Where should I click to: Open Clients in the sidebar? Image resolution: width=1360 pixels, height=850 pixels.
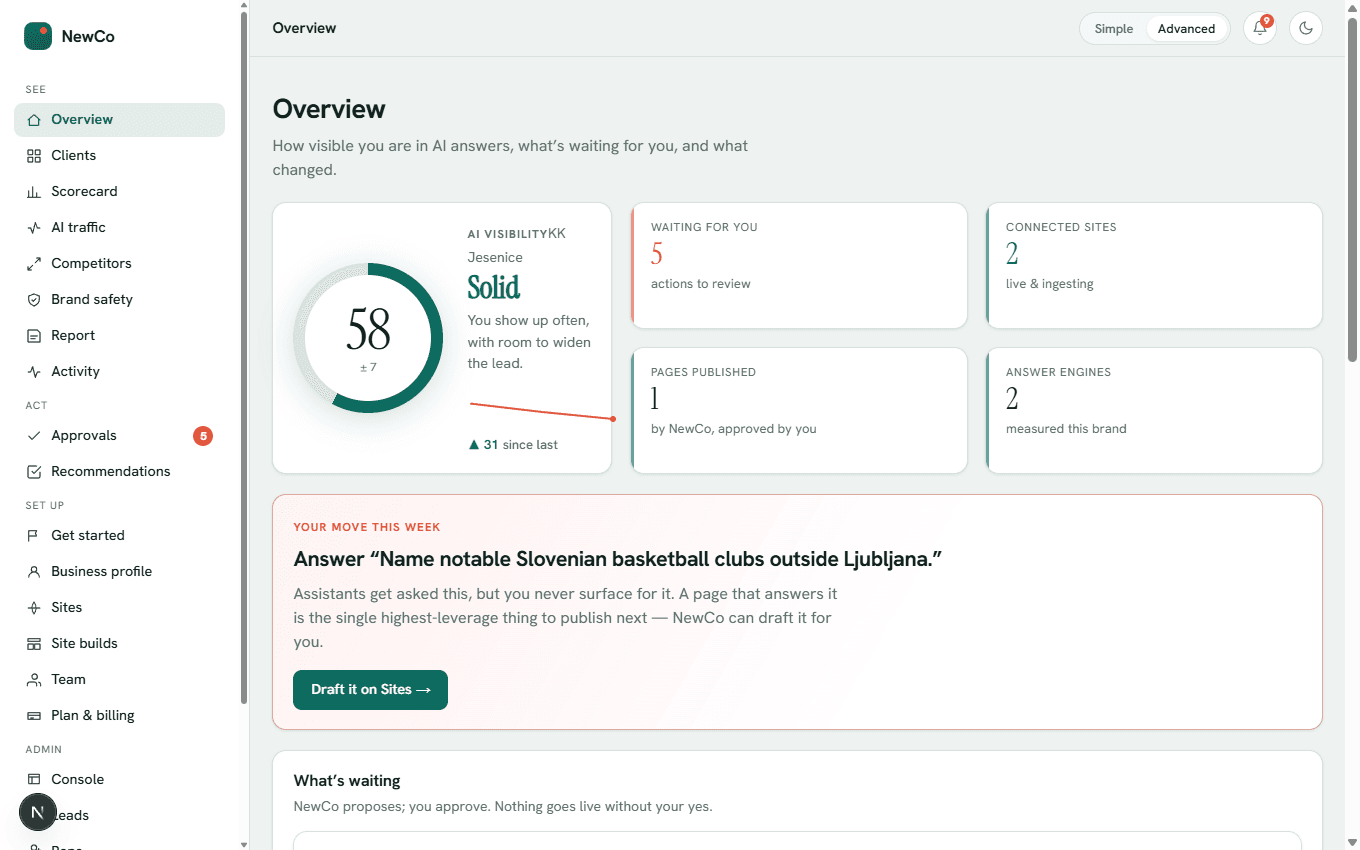[x=119, y=156]
